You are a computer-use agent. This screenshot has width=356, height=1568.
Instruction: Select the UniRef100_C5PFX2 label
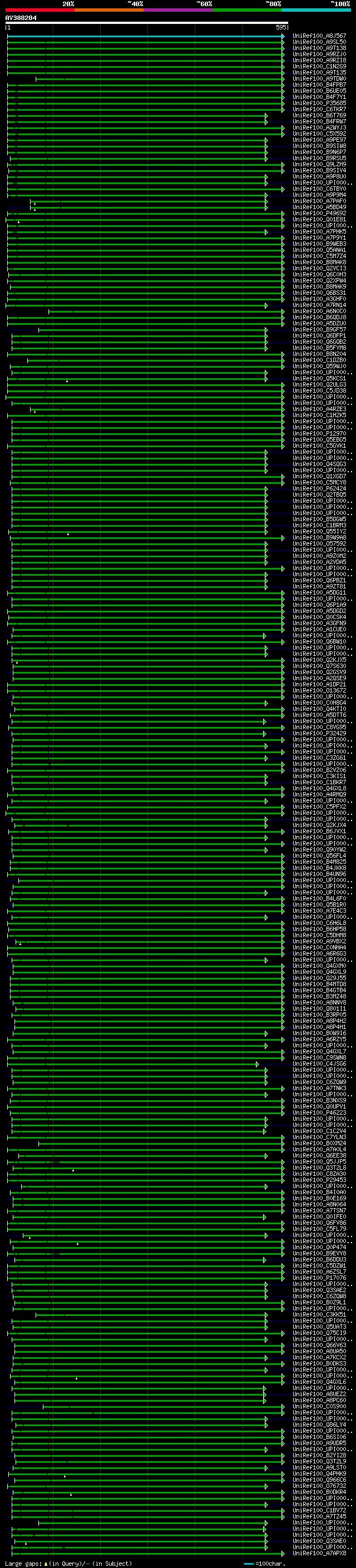point(319,807)
